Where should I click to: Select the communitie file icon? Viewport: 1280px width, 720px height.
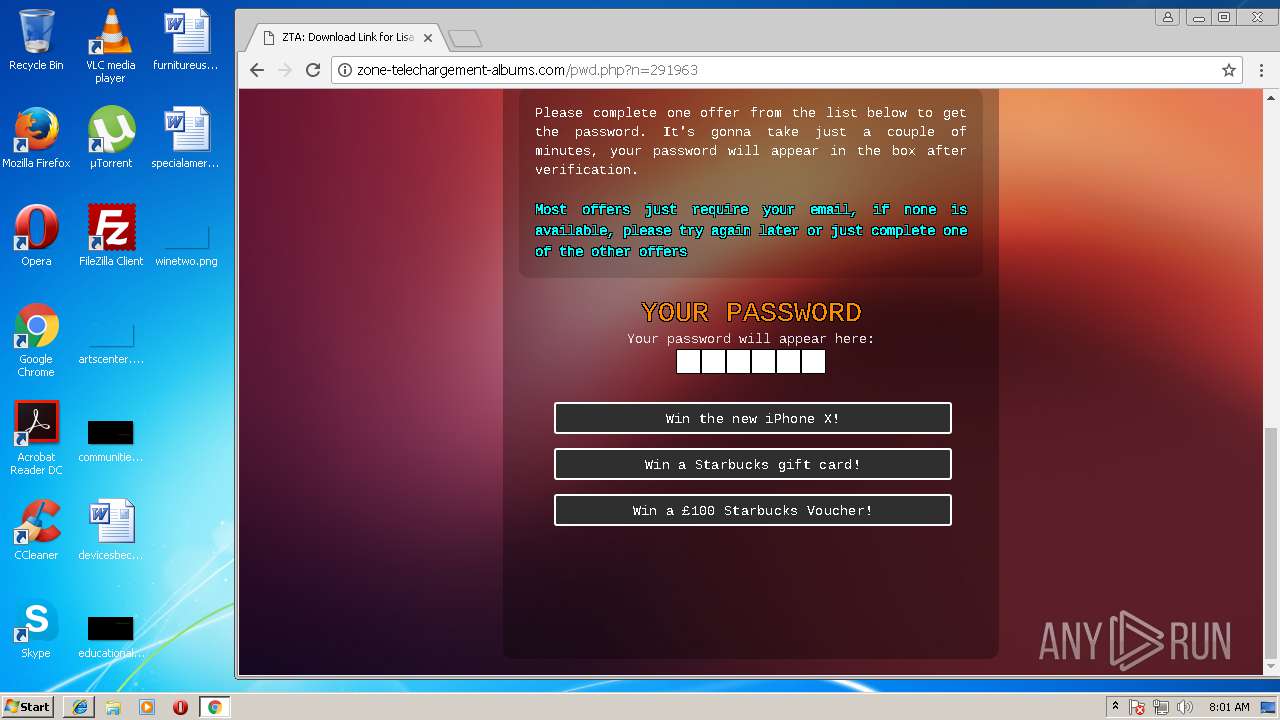[x=111, y=441]
